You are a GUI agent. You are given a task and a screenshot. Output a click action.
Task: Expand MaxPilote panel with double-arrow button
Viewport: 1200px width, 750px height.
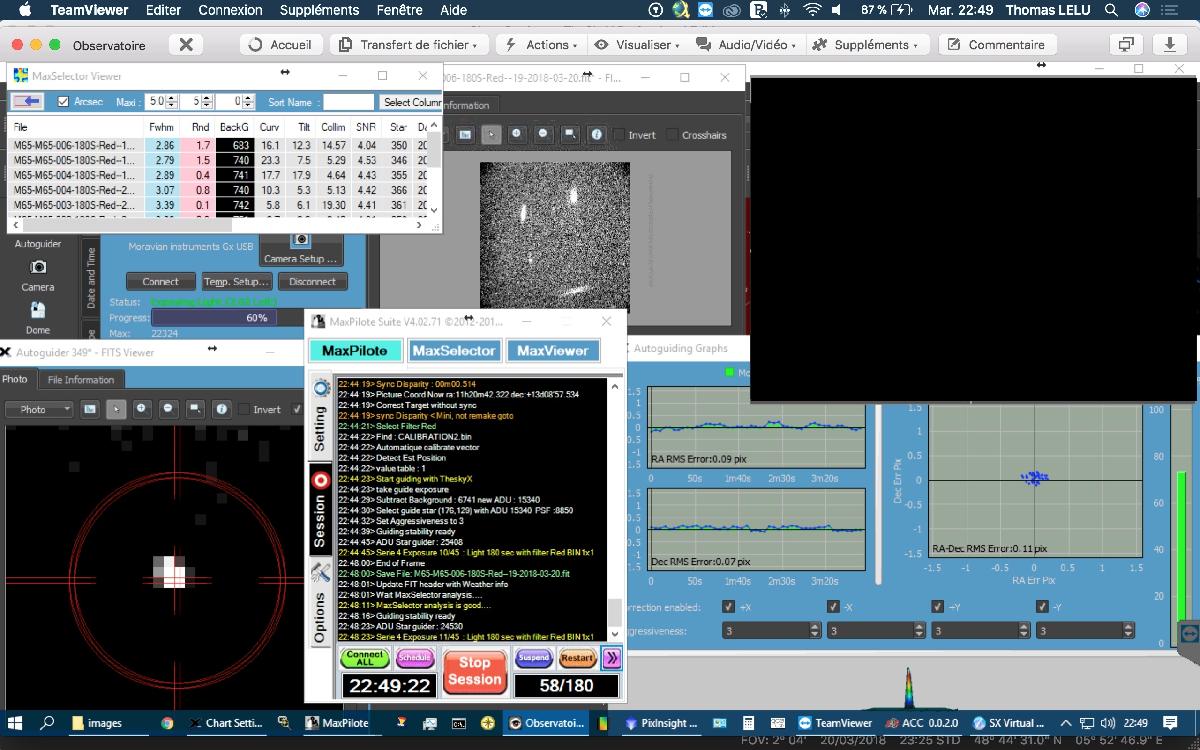612,658
